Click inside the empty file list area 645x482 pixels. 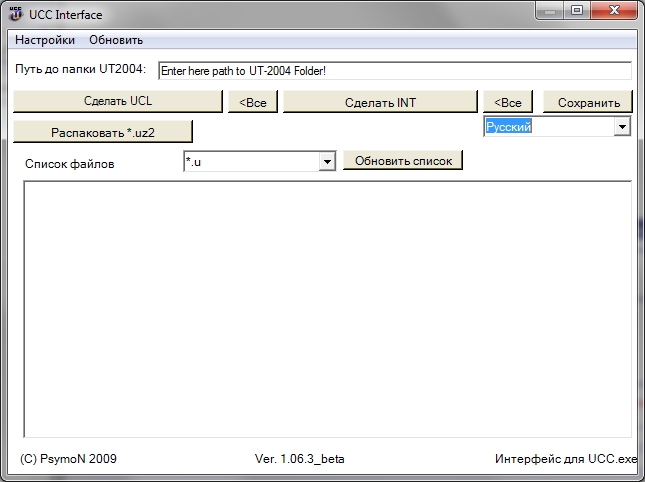327,310
